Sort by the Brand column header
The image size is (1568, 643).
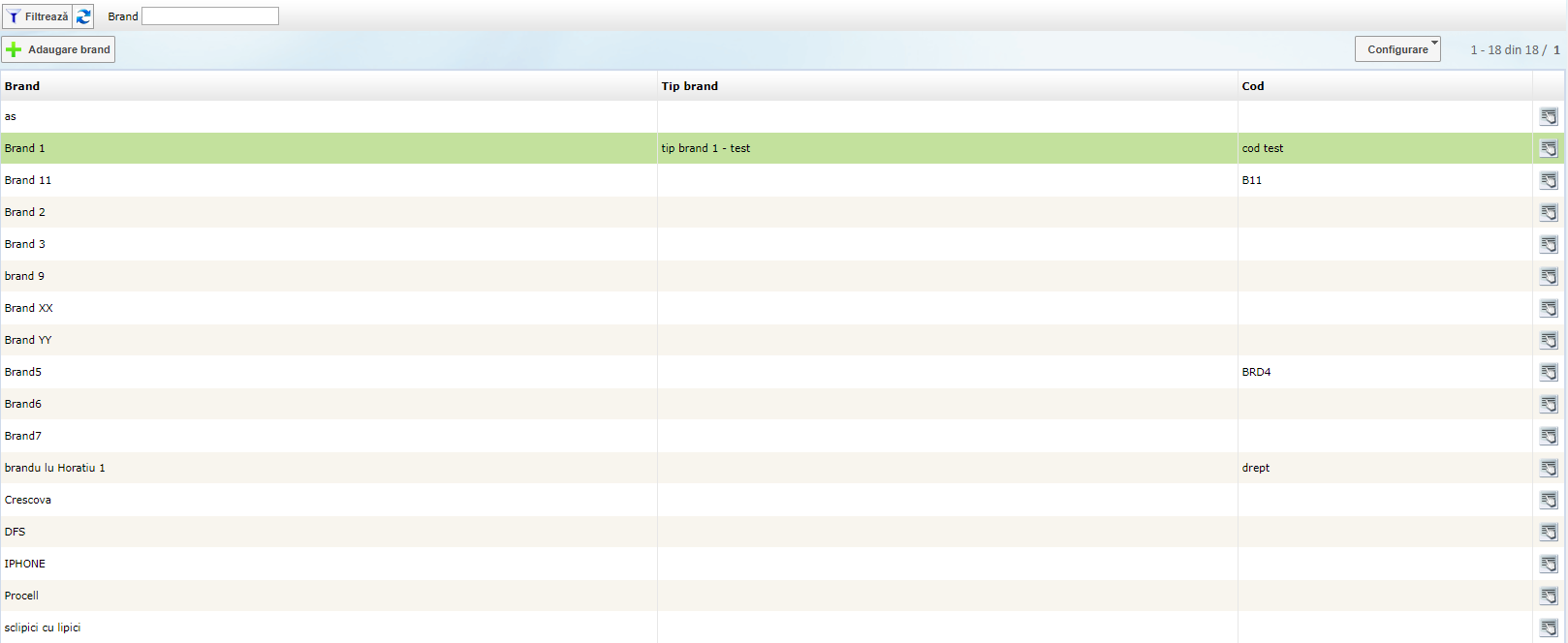22,86
